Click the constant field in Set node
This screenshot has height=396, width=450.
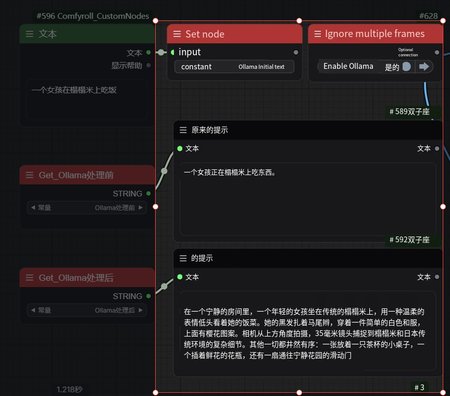click(234, 67)
